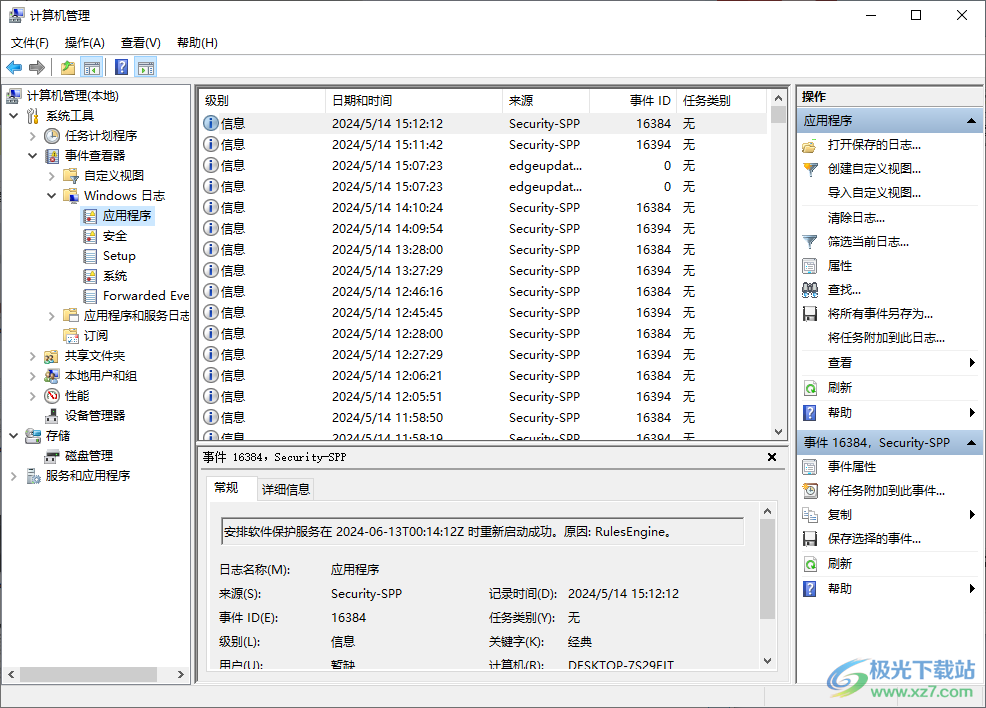
Task: Collapse 应用程序 actions section header
Action: pyautogui.click(x=971, y=121)
